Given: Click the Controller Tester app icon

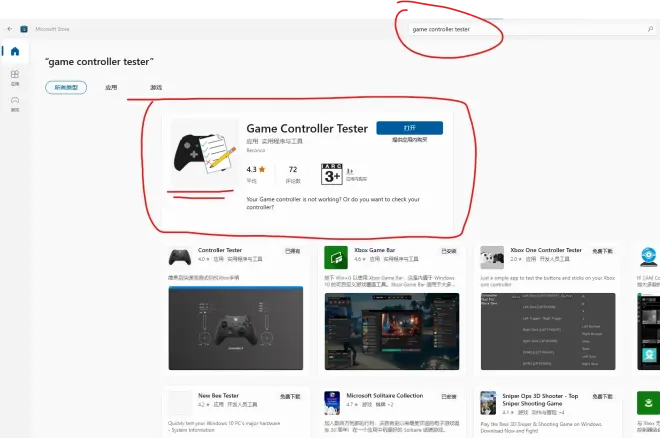Looking at the screenshot, I should tap(180, 257).
